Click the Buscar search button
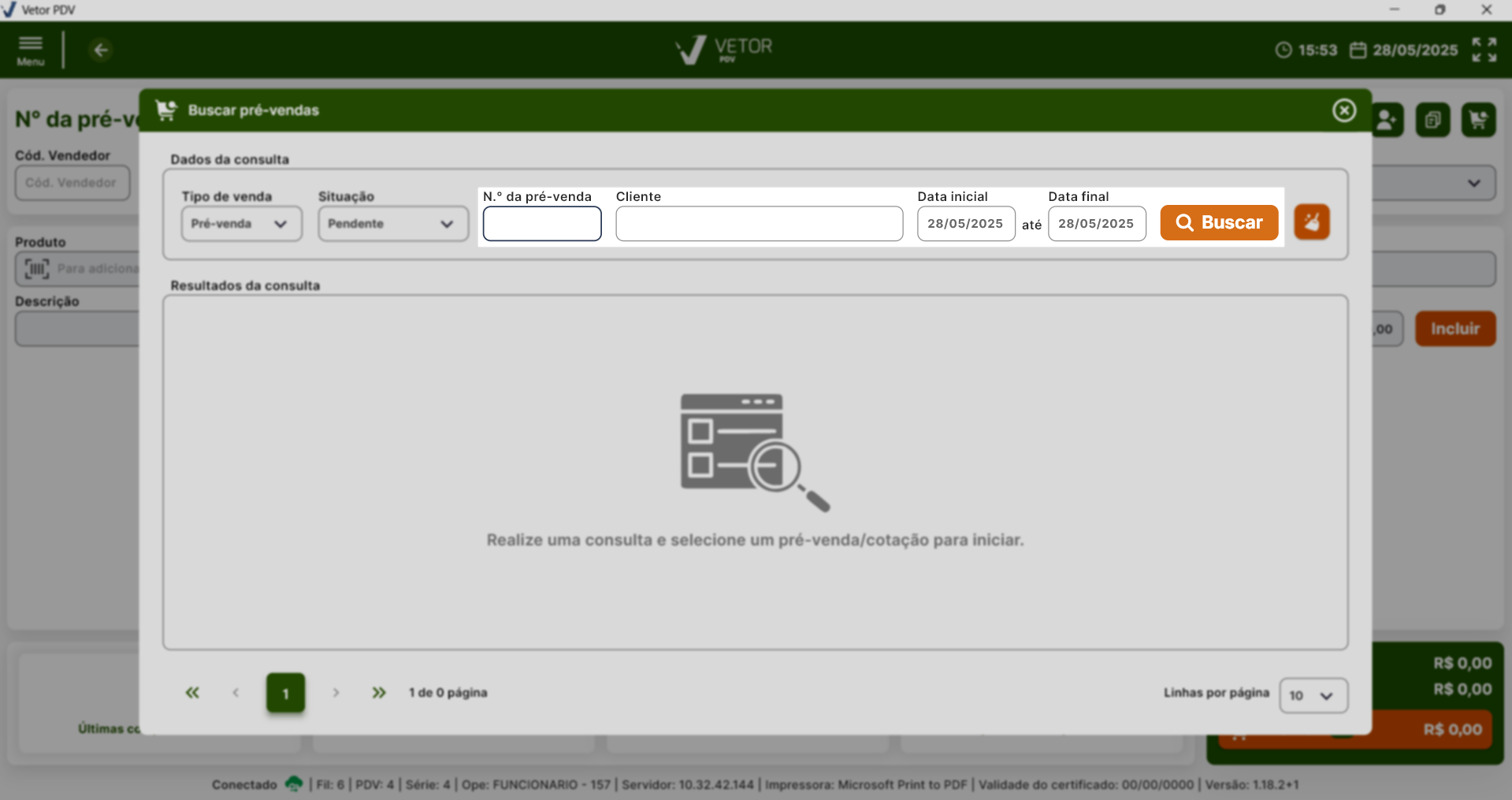Viewport: 1512px width, 800px height. 1219,222
